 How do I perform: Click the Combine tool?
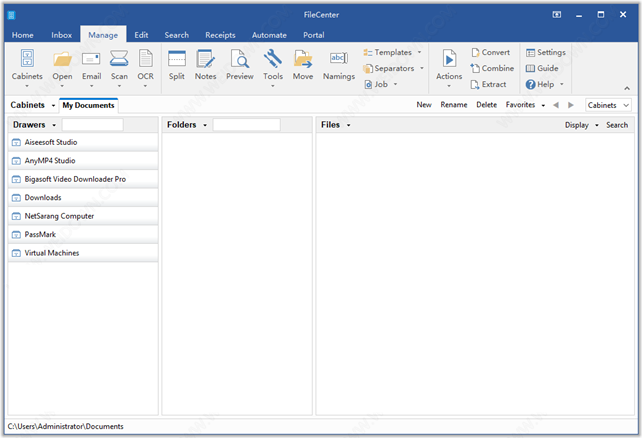493,68
